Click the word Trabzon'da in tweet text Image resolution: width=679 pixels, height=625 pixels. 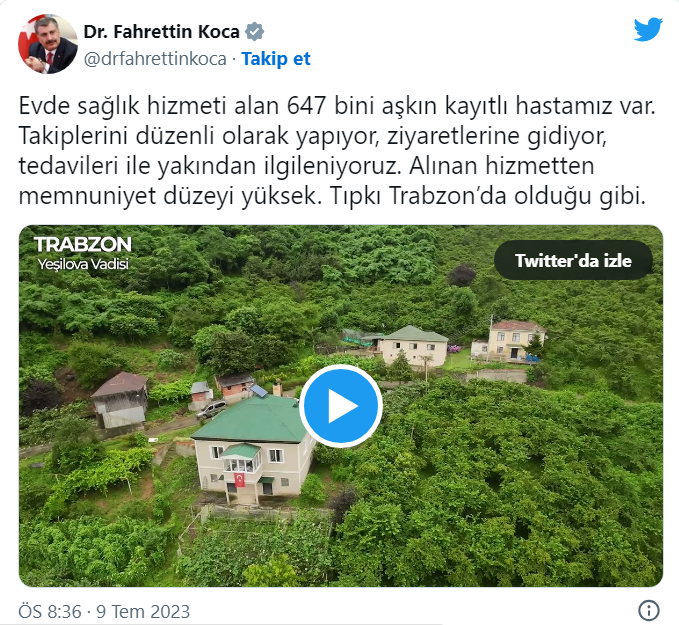[448, 196]
